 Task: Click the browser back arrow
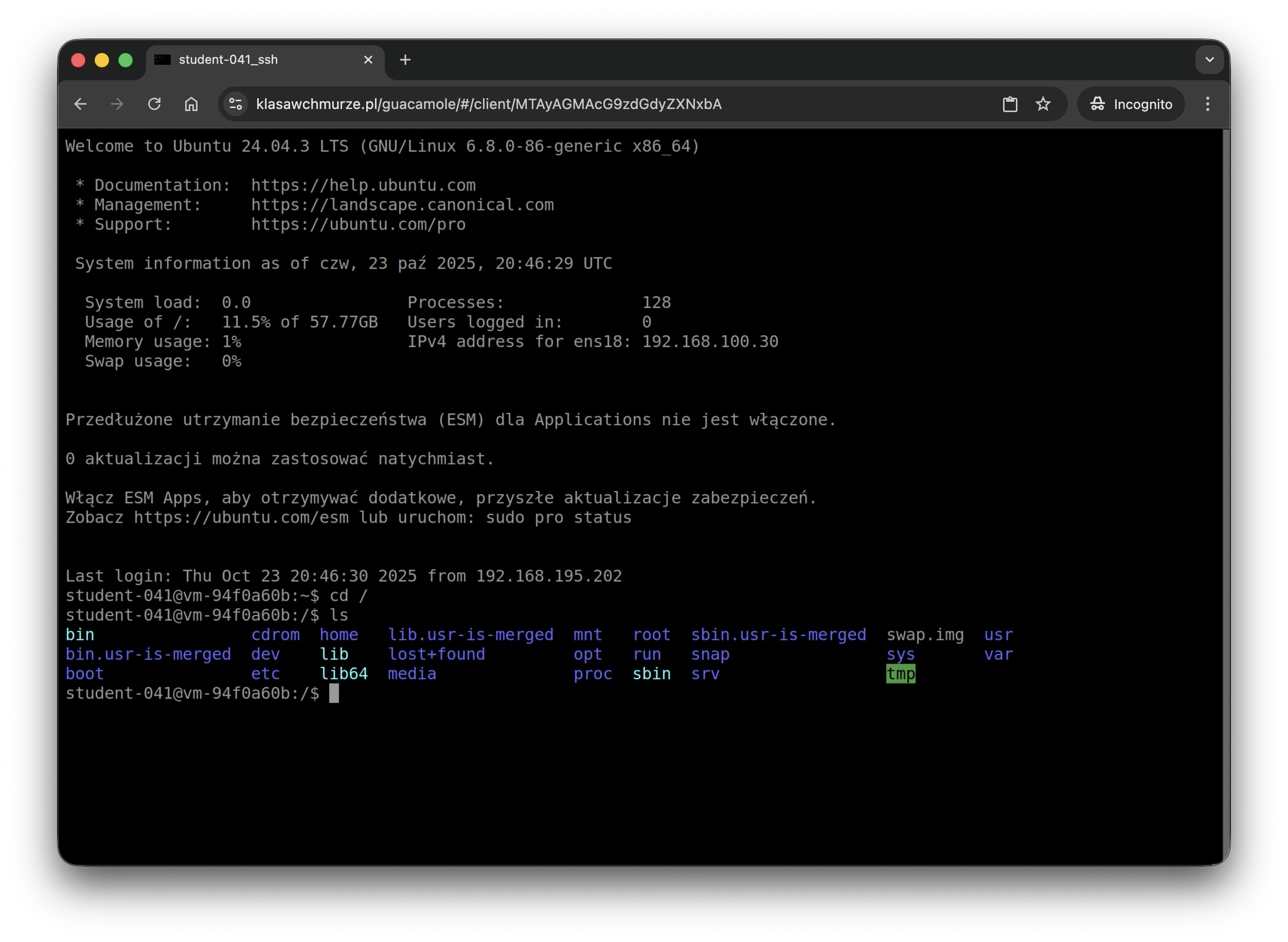click(80, 104)
